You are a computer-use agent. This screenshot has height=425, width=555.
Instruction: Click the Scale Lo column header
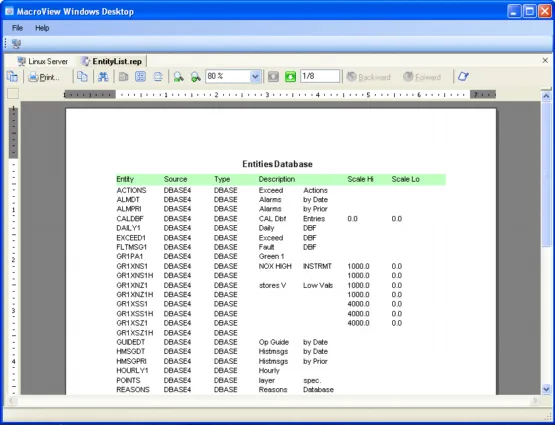point(406,179)
